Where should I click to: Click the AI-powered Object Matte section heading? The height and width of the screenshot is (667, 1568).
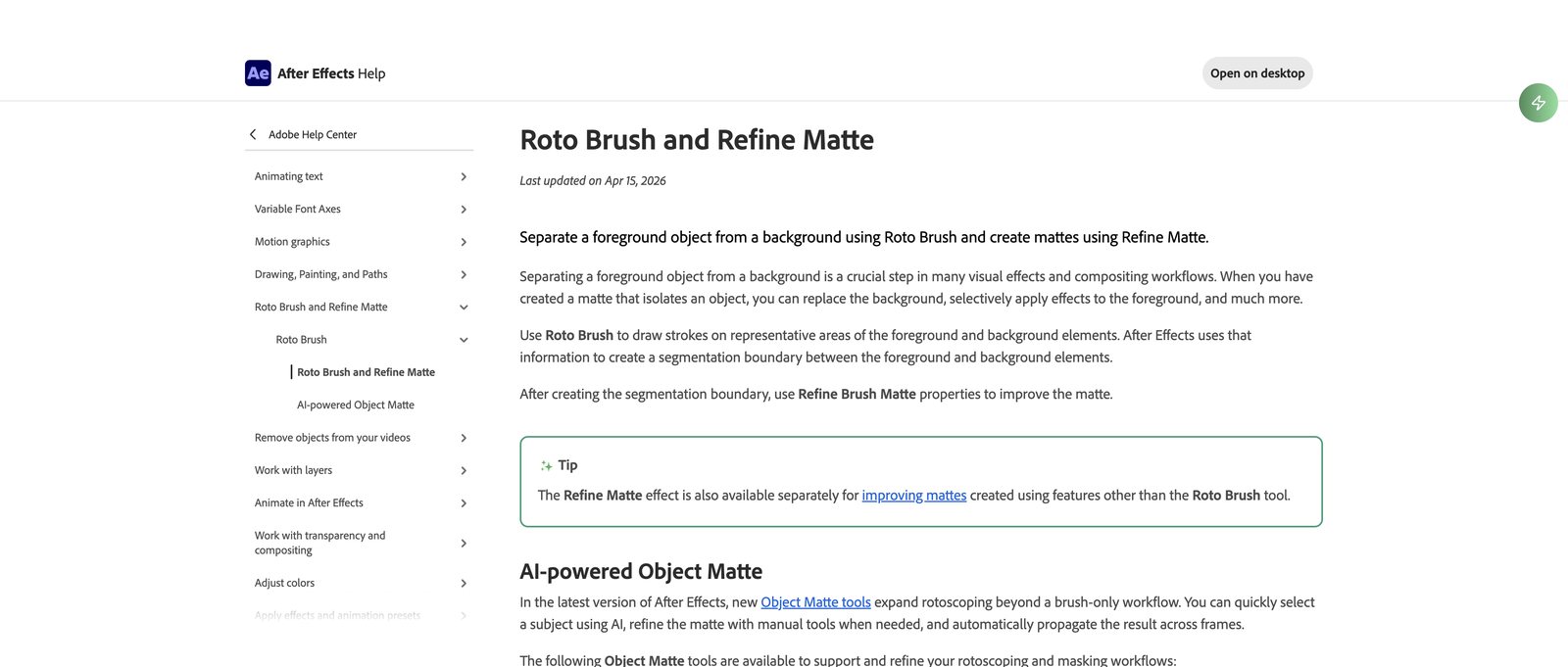641,571
